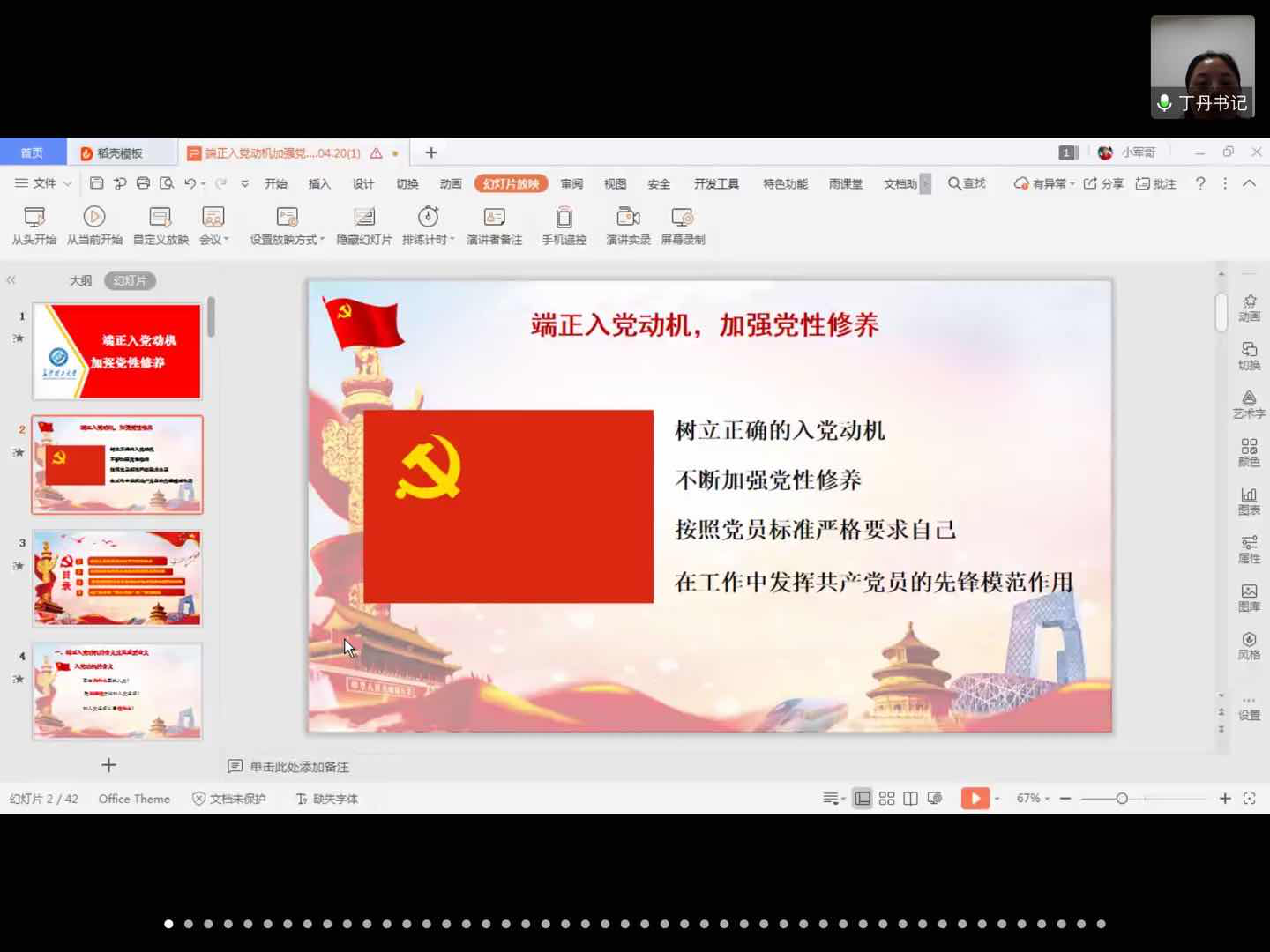1270x952 pixels.
Task: Open 艺术字 panel in right sidebar
Action: (1249, 404)
